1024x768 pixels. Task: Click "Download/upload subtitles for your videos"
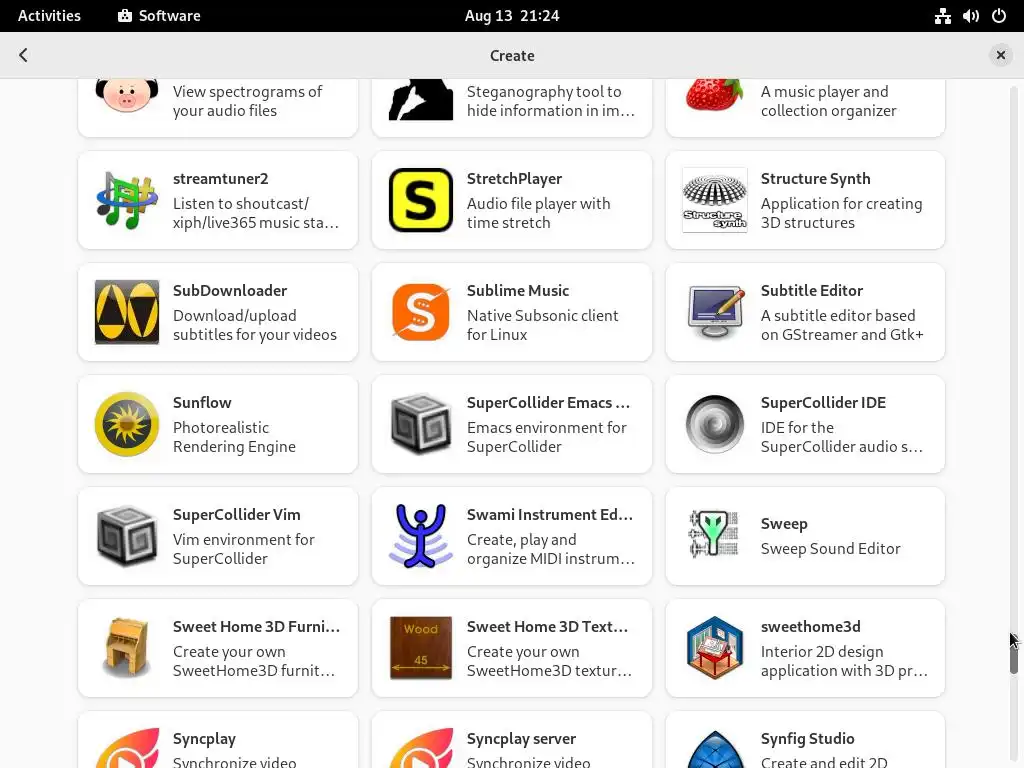tap(255, 325)
